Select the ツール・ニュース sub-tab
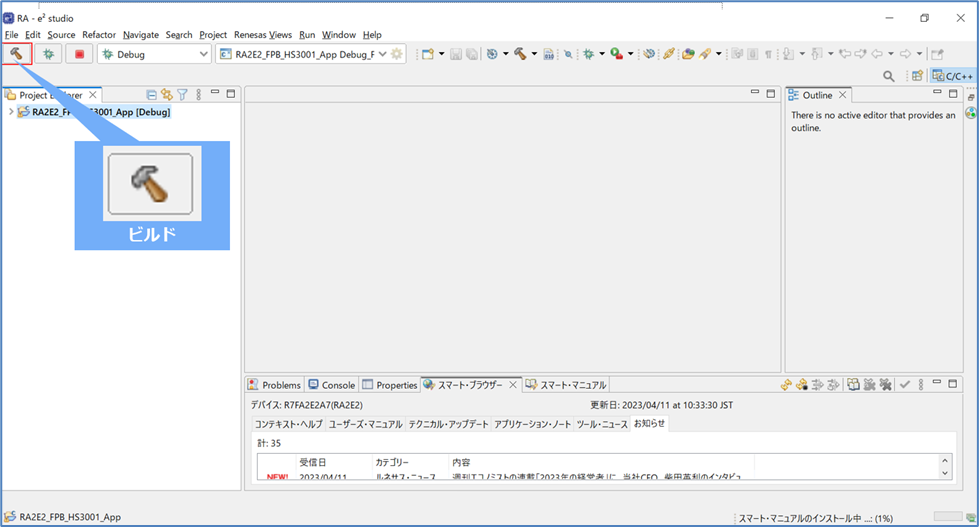 click(x=602, y=424)
